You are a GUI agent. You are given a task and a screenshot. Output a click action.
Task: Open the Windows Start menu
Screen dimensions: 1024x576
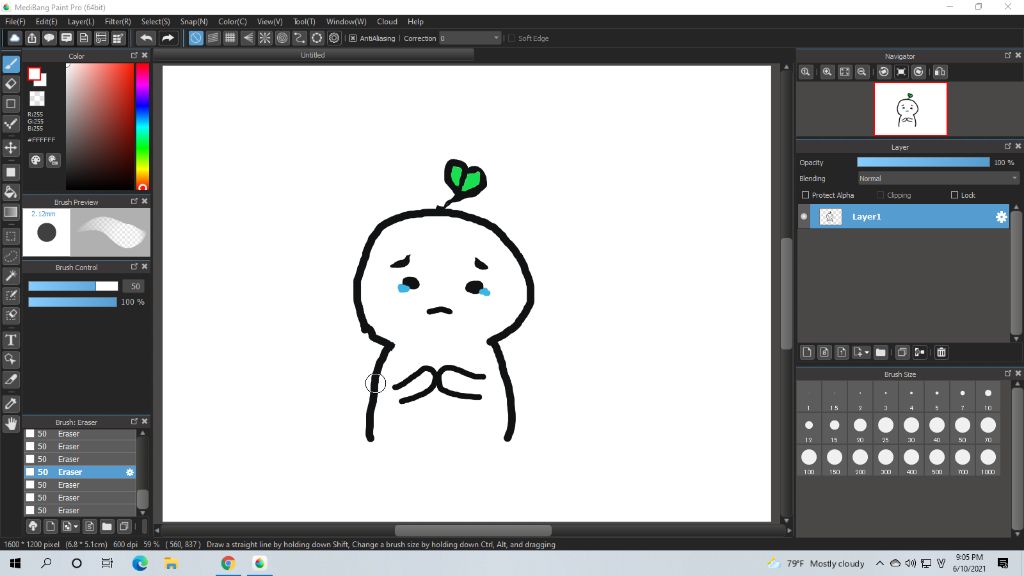[15, 563]
